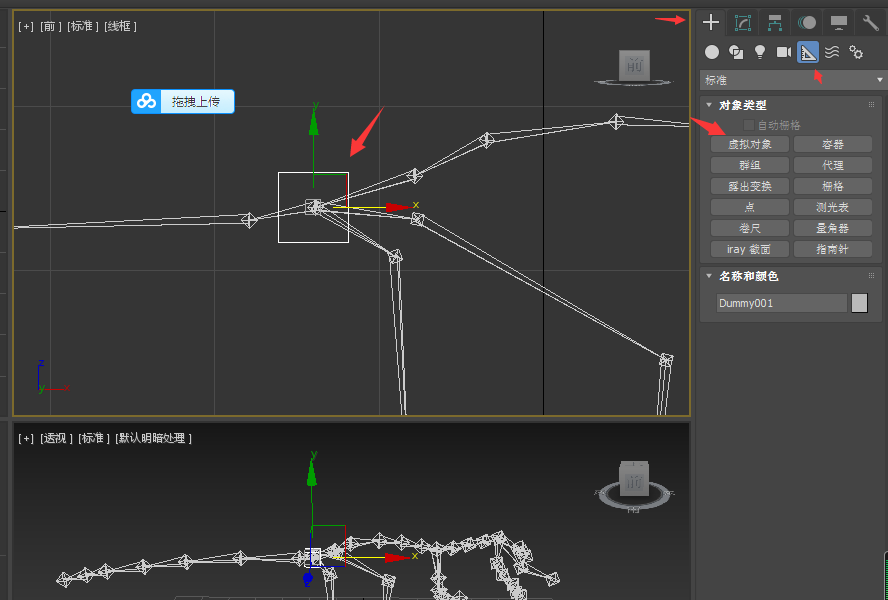Image resolution: width=888 pixels, height=600 pixels.
Task: Open the Create tab plus icon
Action: point(712,22)
